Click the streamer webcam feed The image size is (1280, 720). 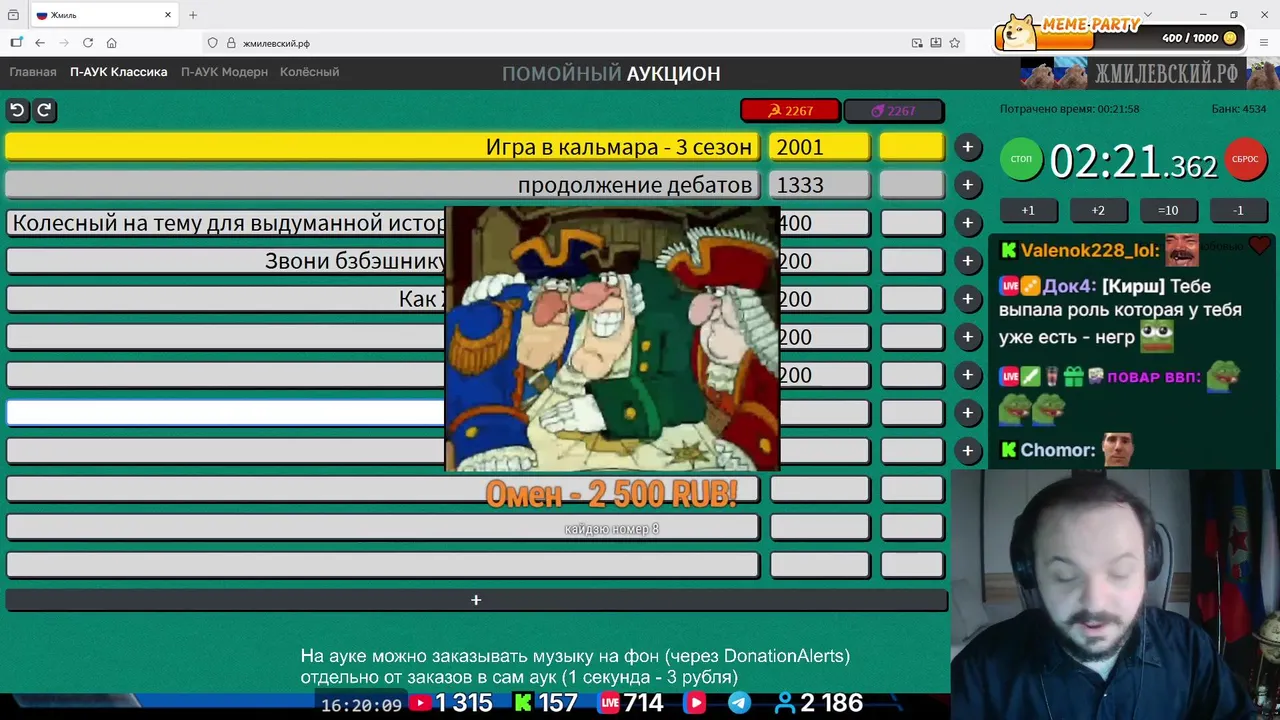(x=1115, y=594)
